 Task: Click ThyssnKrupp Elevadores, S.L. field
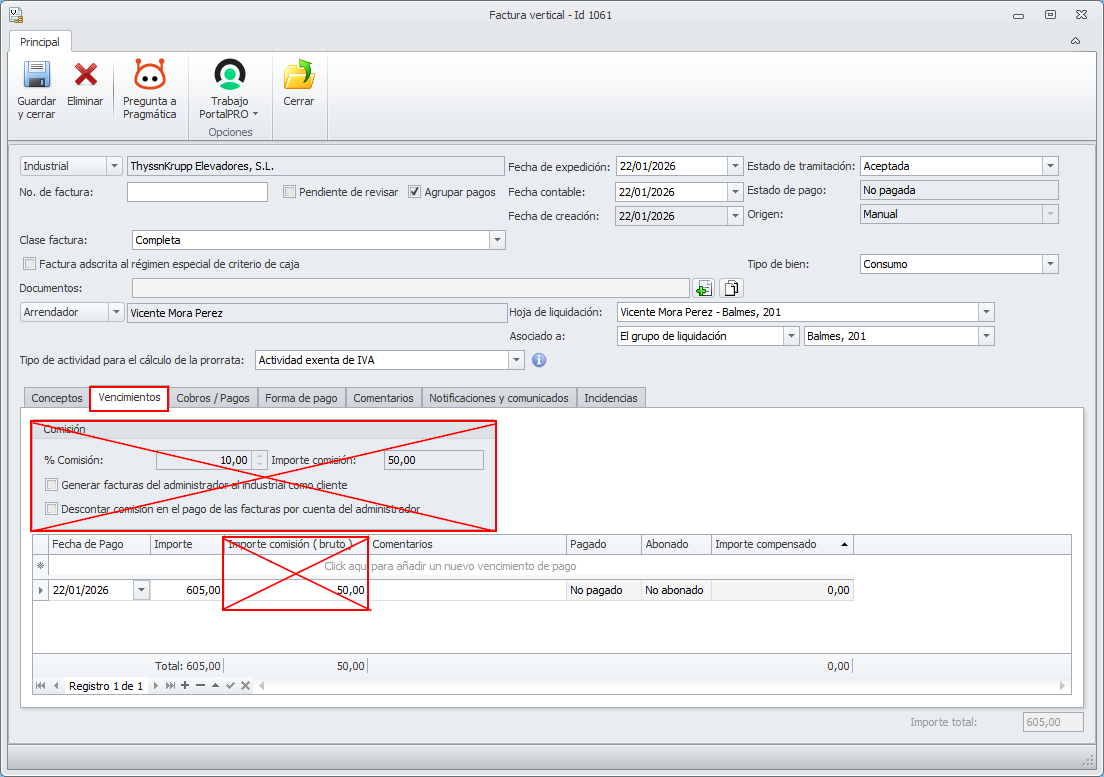(315, 166)
